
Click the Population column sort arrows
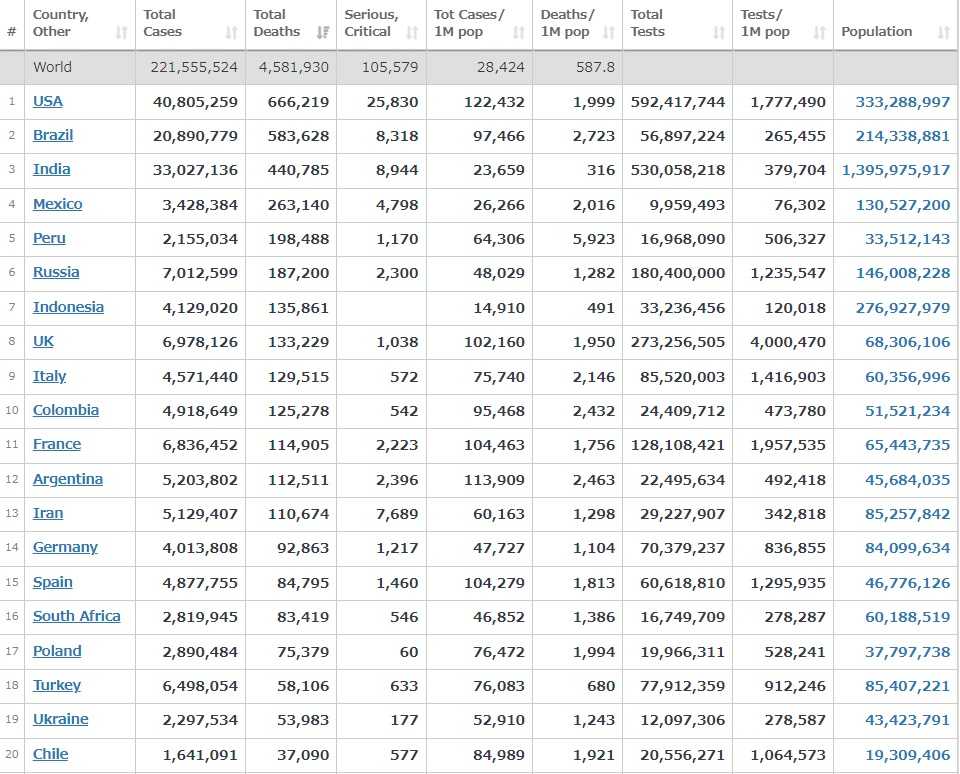click(943, 33)
